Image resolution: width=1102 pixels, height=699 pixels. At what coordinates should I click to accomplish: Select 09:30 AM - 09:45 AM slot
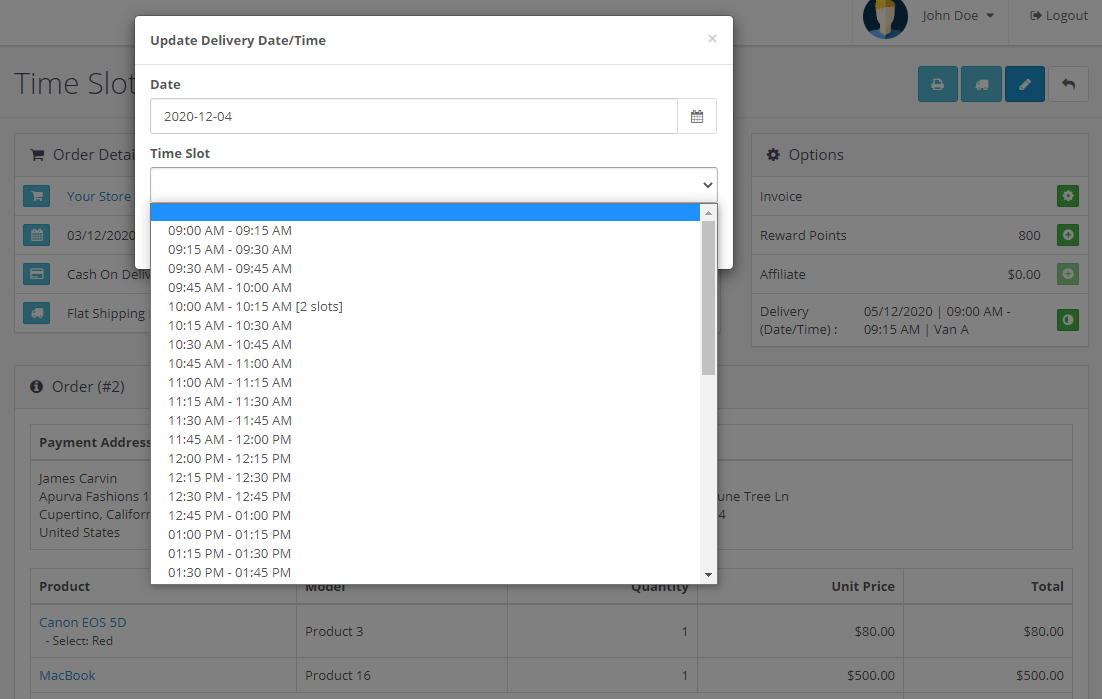point(425,268)
